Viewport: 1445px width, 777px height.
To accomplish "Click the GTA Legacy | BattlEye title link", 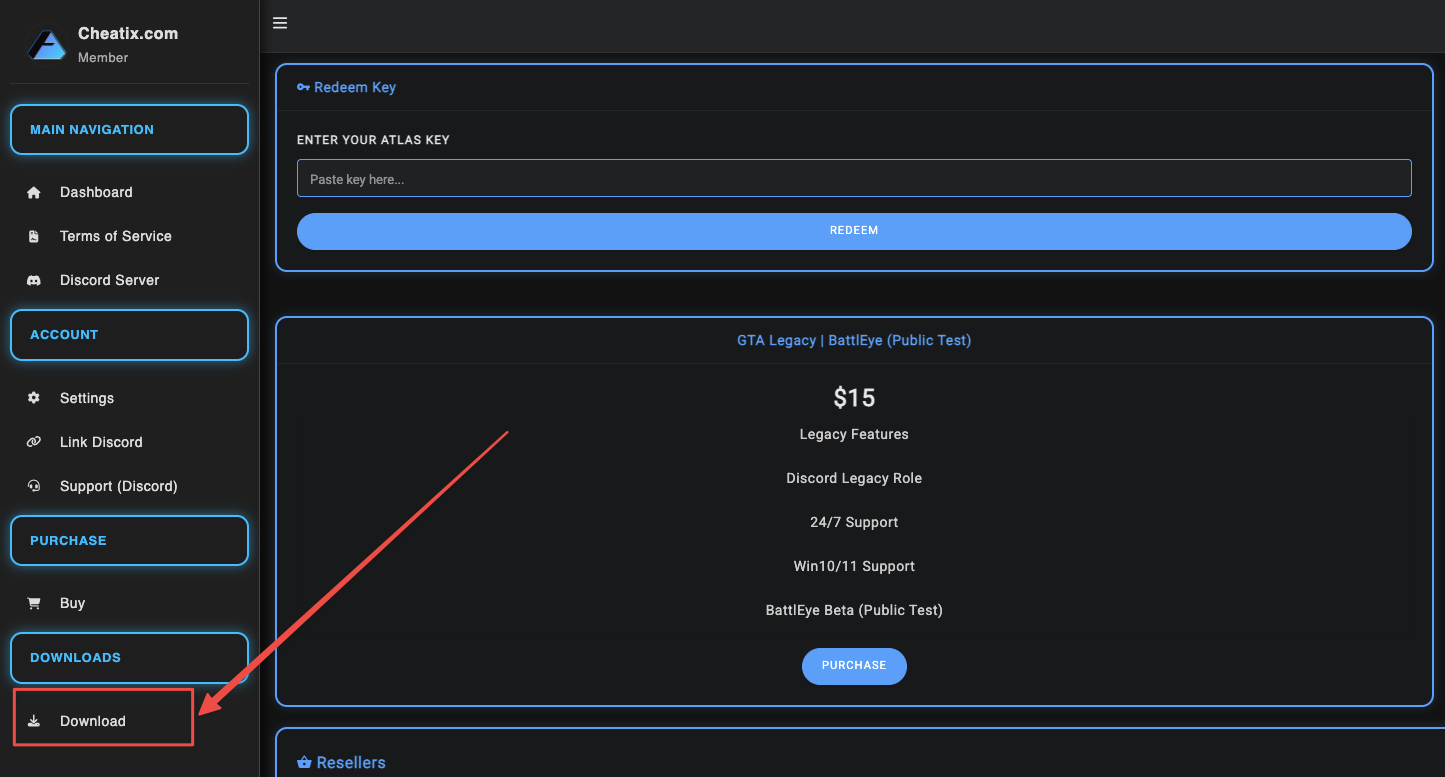I will click(x=853, y=340).
